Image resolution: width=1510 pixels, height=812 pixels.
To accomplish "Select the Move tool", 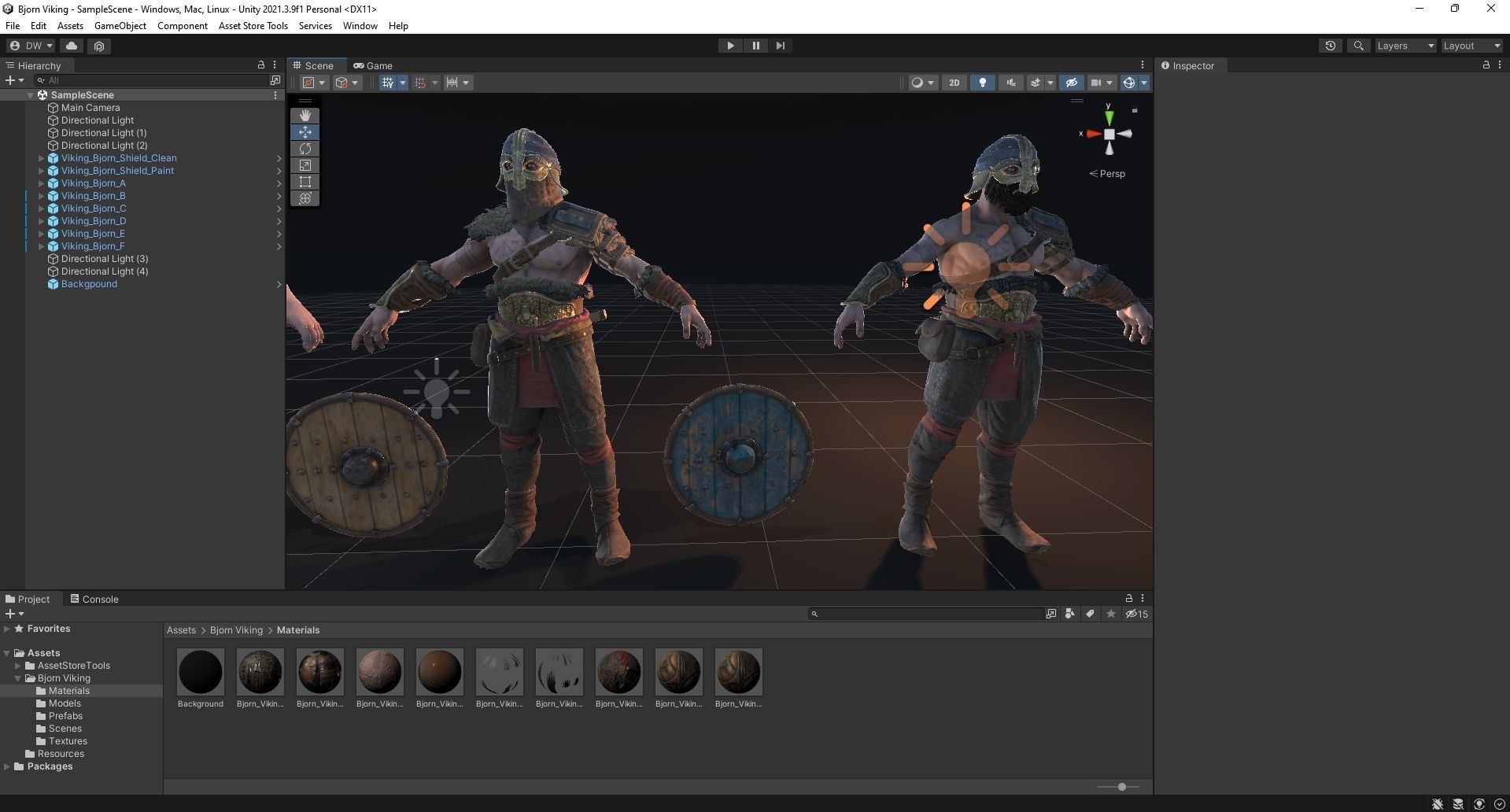I will (305, 132).
